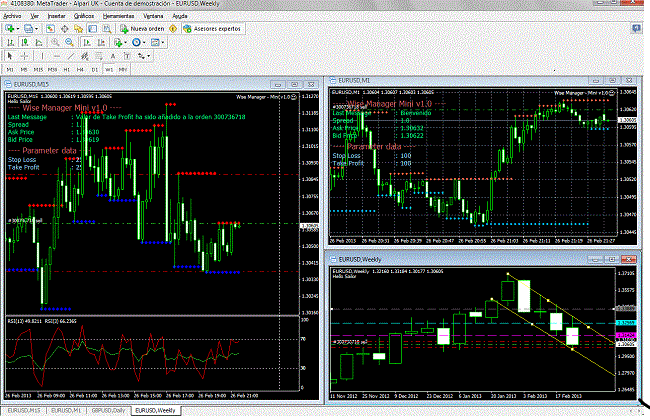Click the Asesores expertos button
650x420 pixels.
click(212, 29)
